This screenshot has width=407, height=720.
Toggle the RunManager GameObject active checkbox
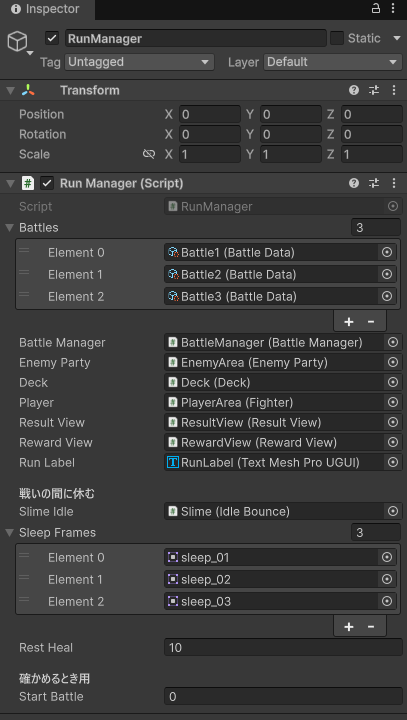[52, 39]
